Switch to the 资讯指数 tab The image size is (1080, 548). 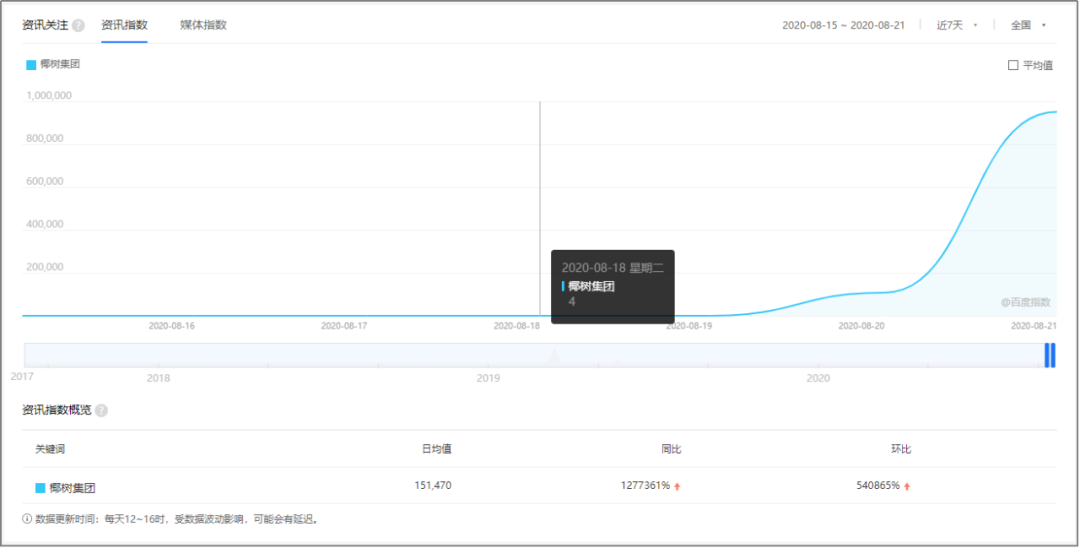point(124,25)
